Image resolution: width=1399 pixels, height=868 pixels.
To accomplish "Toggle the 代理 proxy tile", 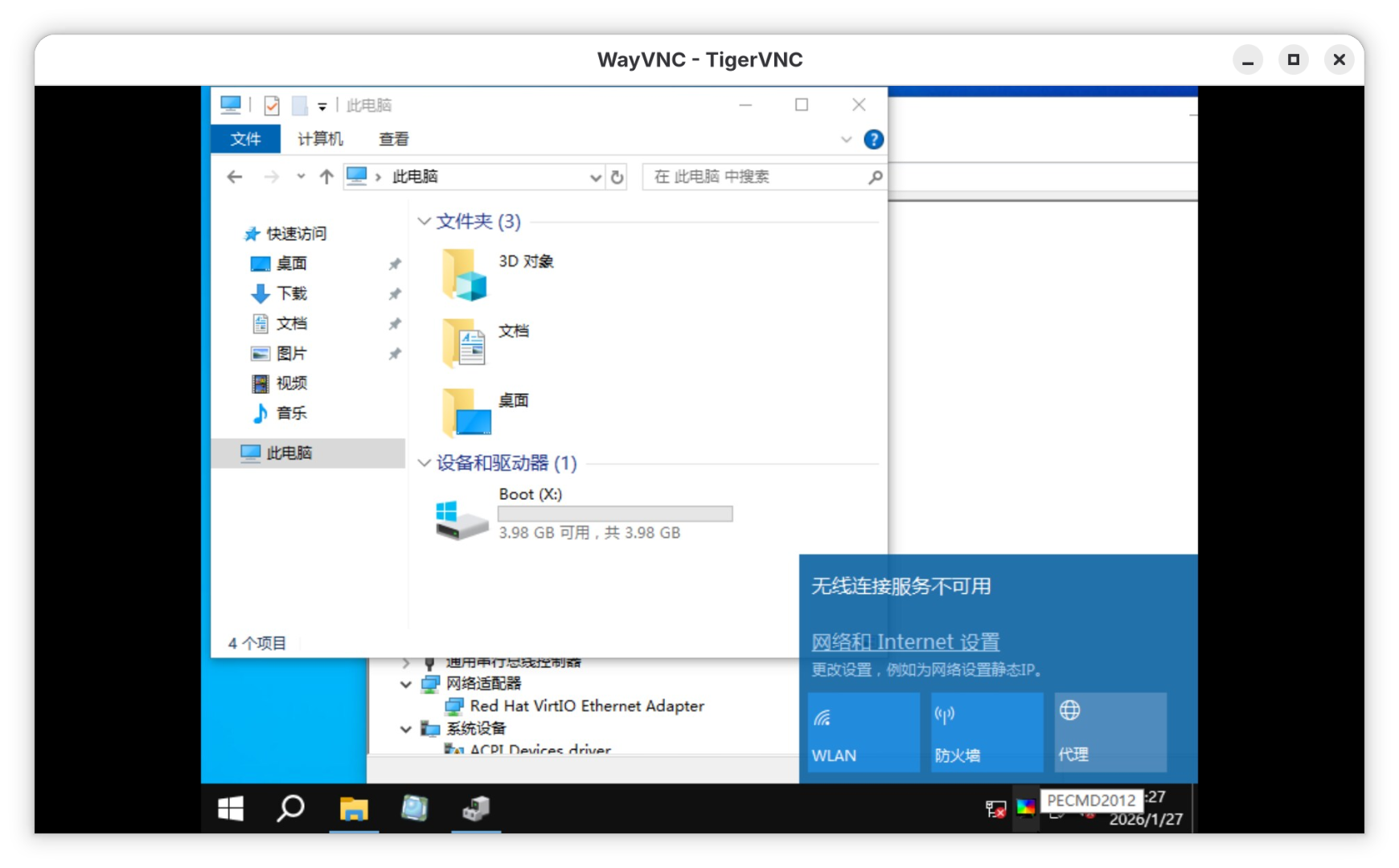I will click(1110, 732).
